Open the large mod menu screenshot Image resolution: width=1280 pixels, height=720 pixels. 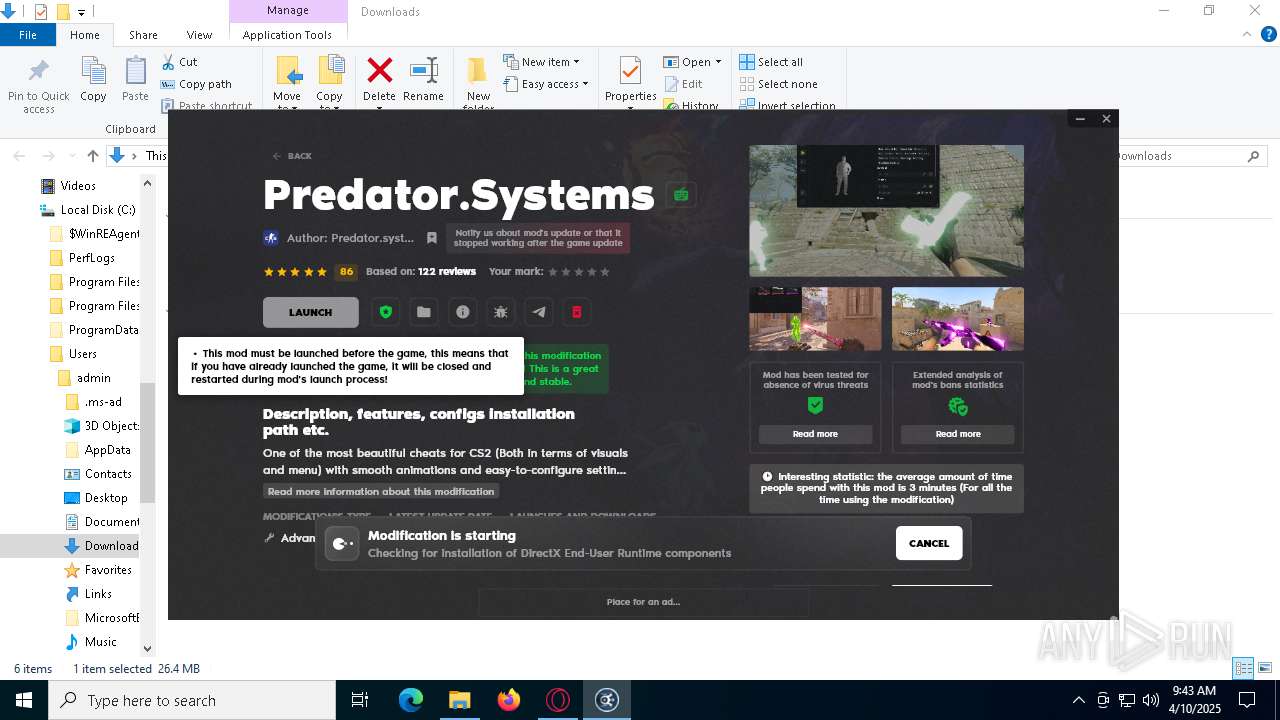pos(886,211)
